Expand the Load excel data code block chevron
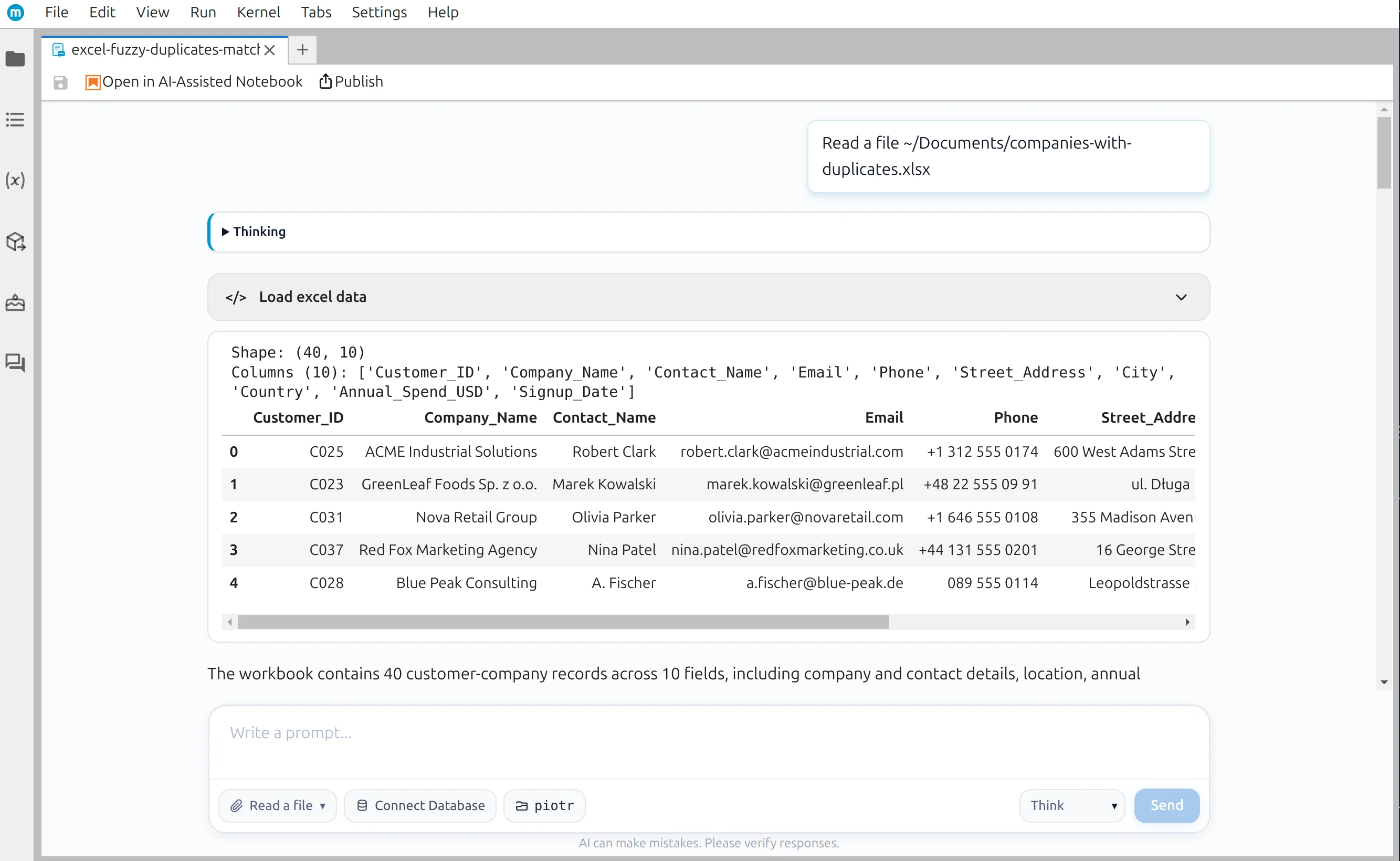The height and width of the screenshot is (861, 1400). (1181, 297)
